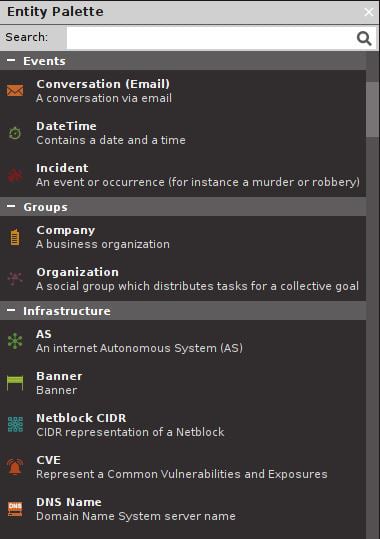Select the green AS snowflake icon
The height and width of the screenshot is (539, 380).
coord(15,341)
